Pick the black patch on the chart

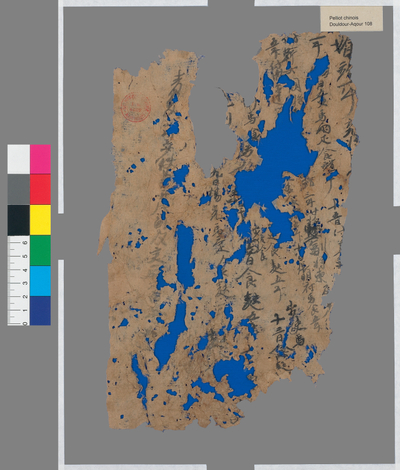[19, 220]
